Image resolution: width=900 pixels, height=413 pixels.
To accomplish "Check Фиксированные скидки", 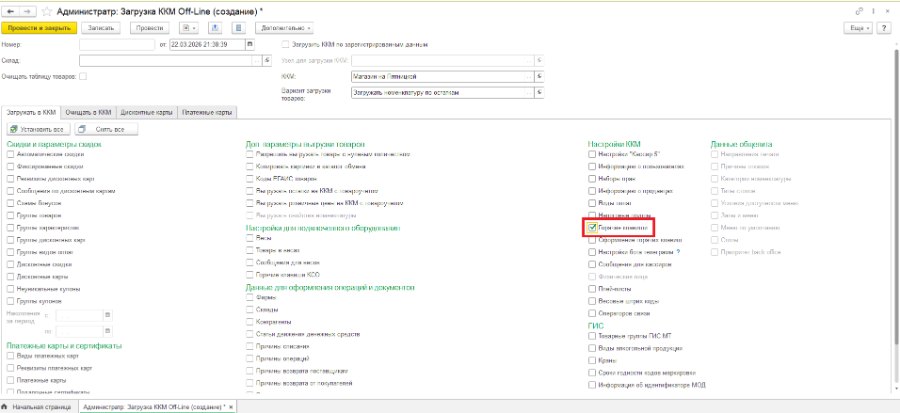I will [11, 166].
